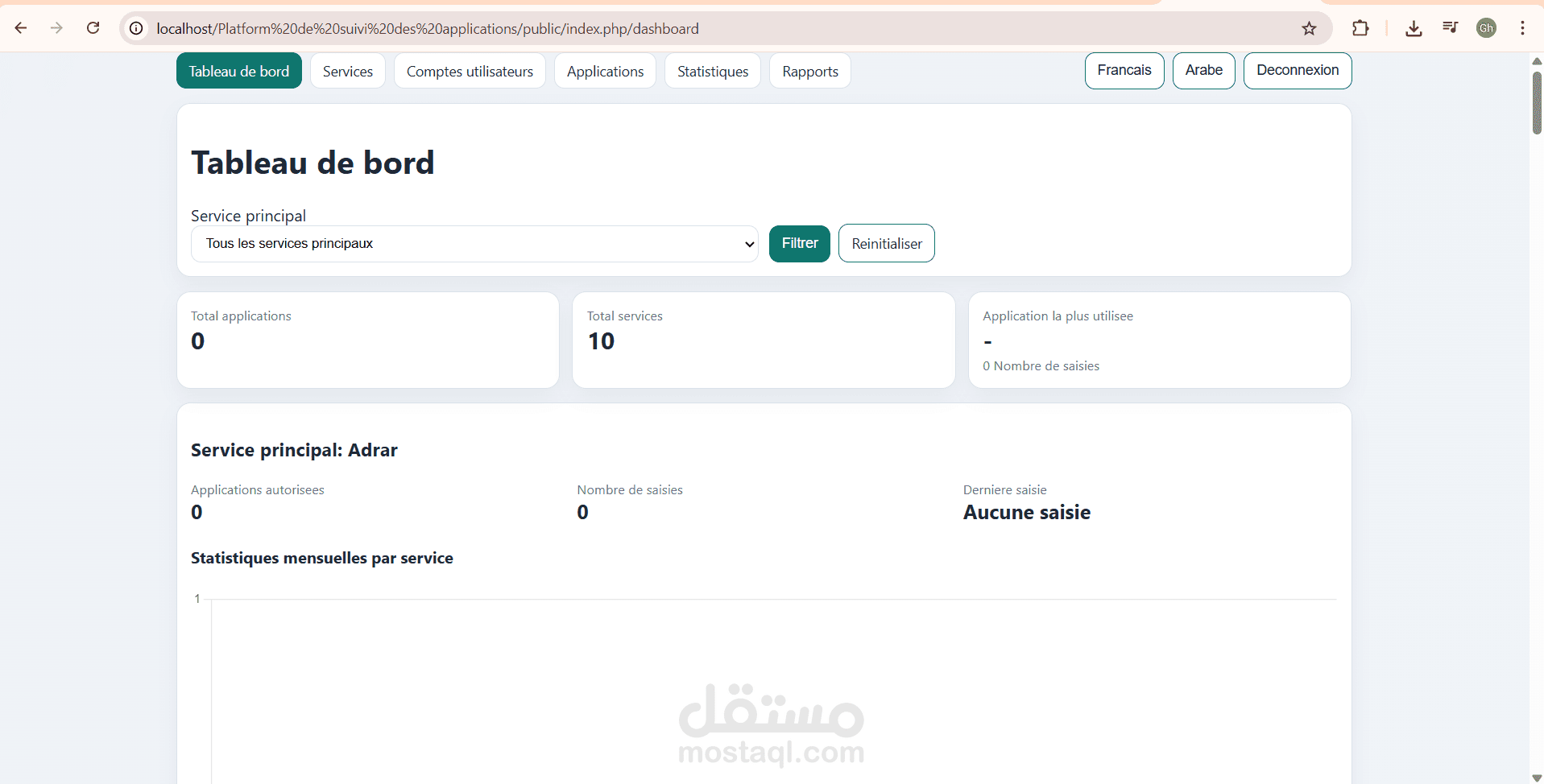Bookmark this page with the star icon
The width and height of the screenshot is (1544, 784).
pyautogui.click(x=1309, y=28)
